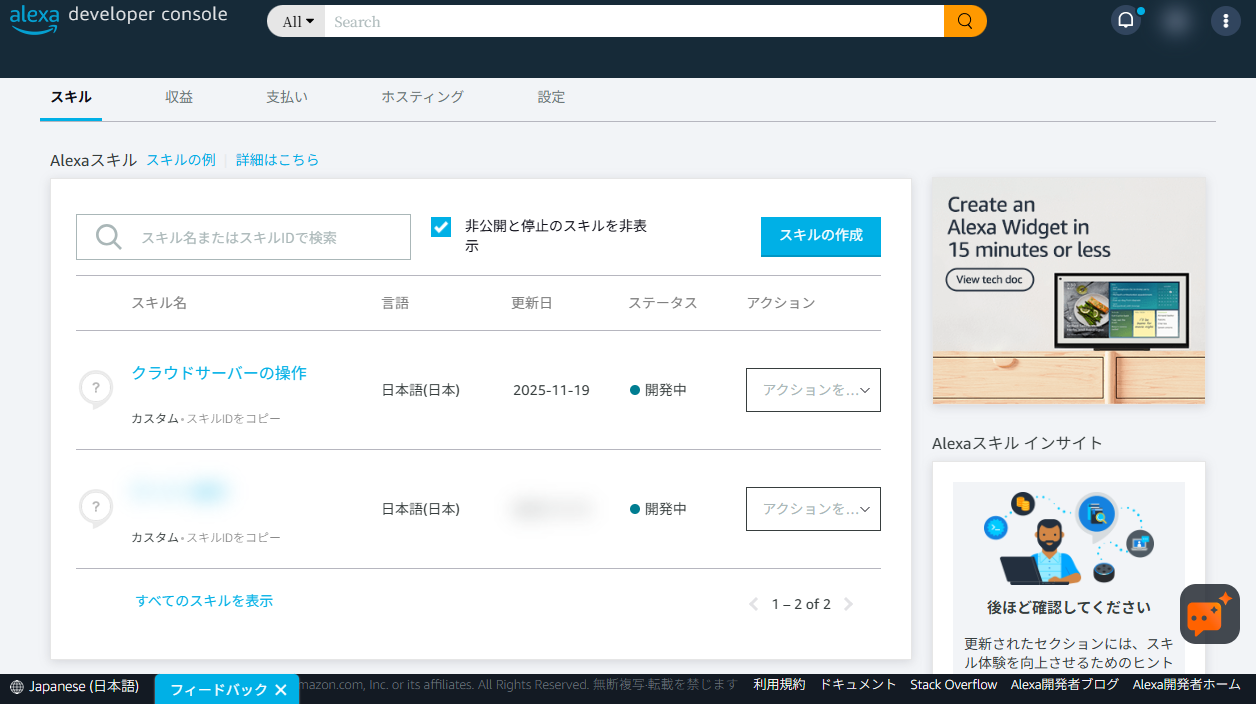Open the All category dropdown in search bar

point(295,21)
